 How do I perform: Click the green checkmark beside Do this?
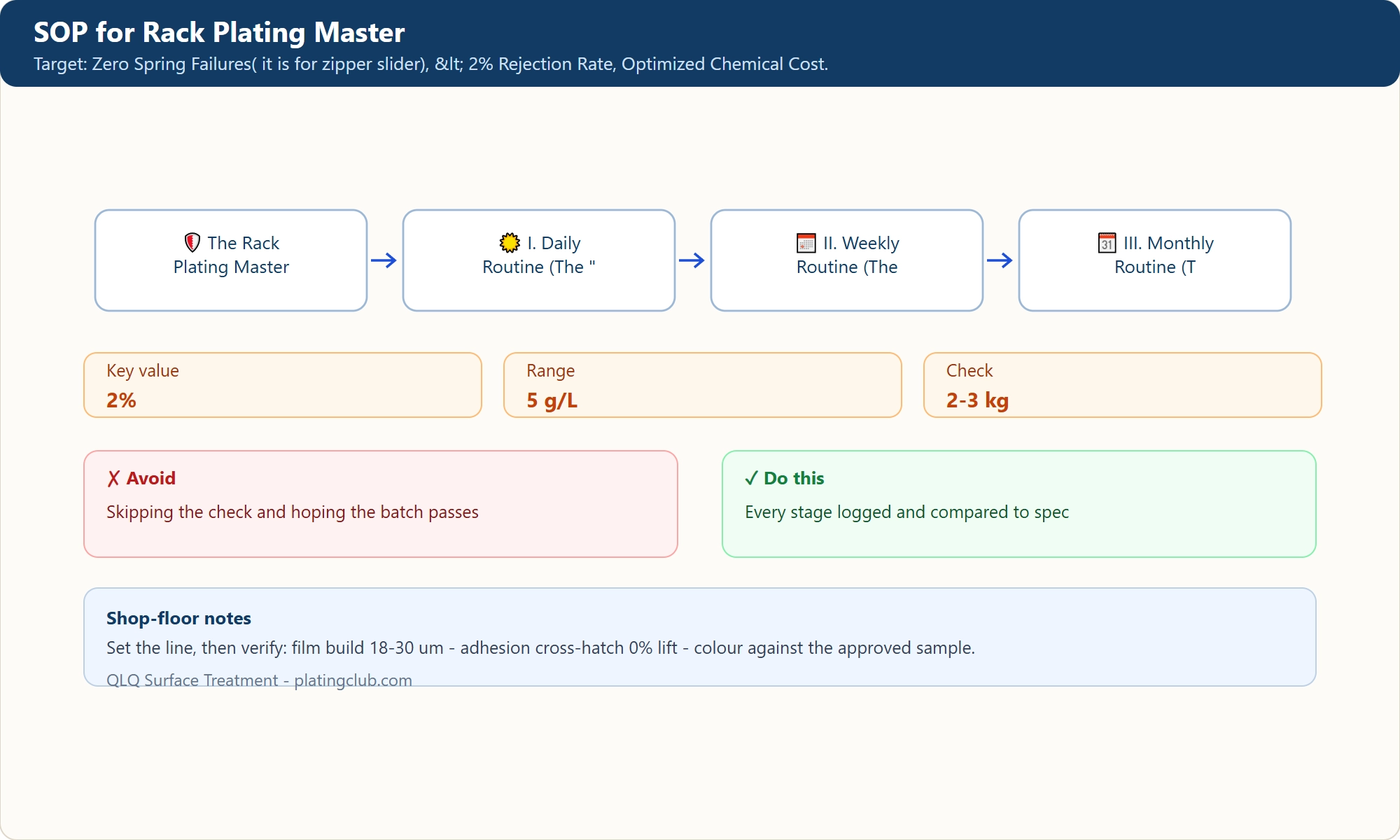coord(751,479)
